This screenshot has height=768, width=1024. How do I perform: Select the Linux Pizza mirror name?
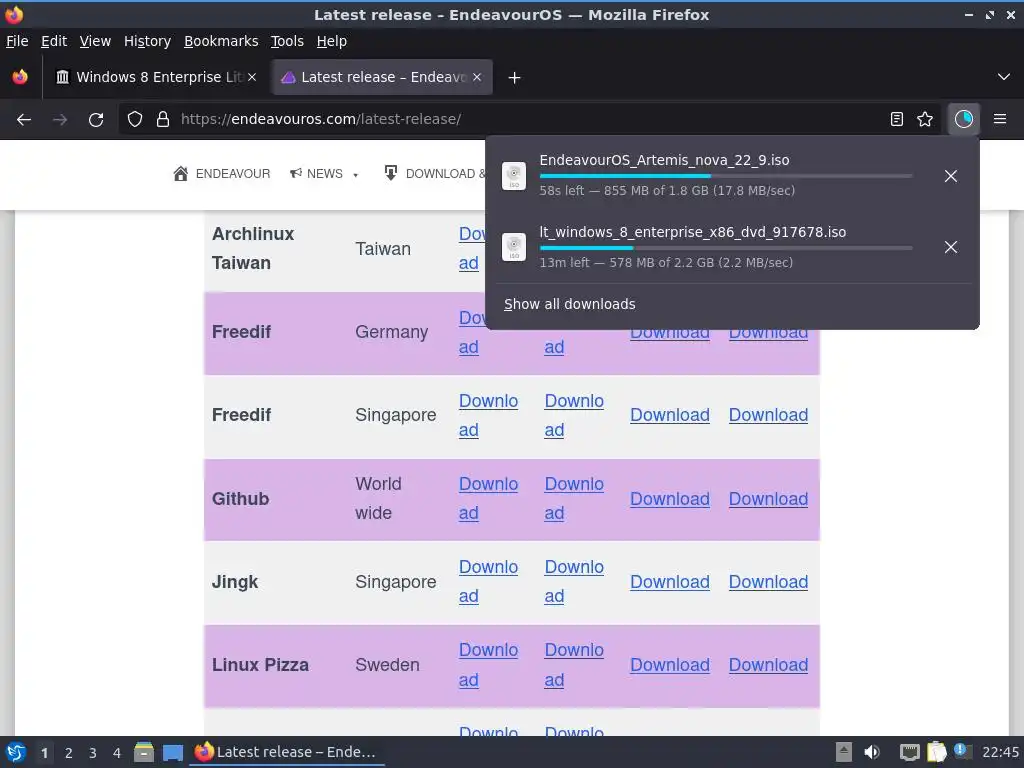pos(260,665)
